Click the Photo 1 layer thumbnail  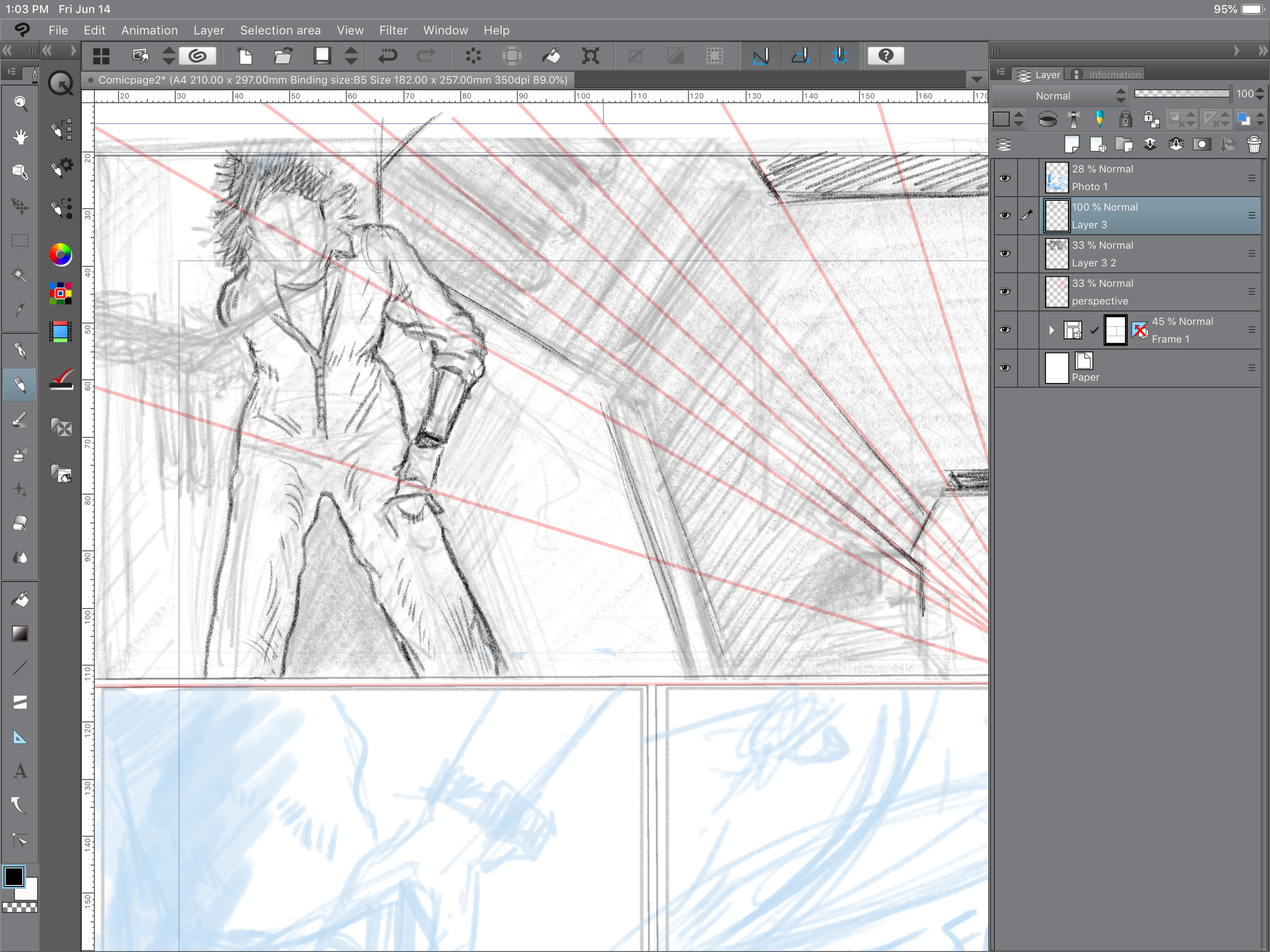pyautogui.click(x=1057, y=177)
